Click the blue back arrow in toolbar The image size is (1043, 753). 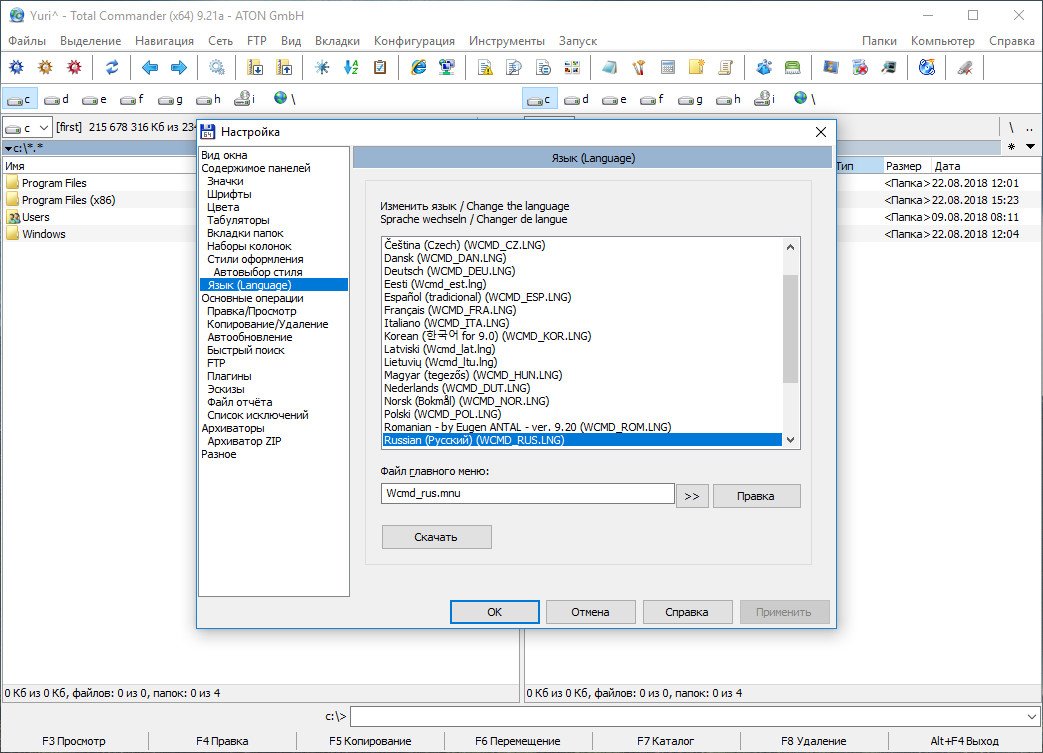pyautogui.click(x=150, y=67)
